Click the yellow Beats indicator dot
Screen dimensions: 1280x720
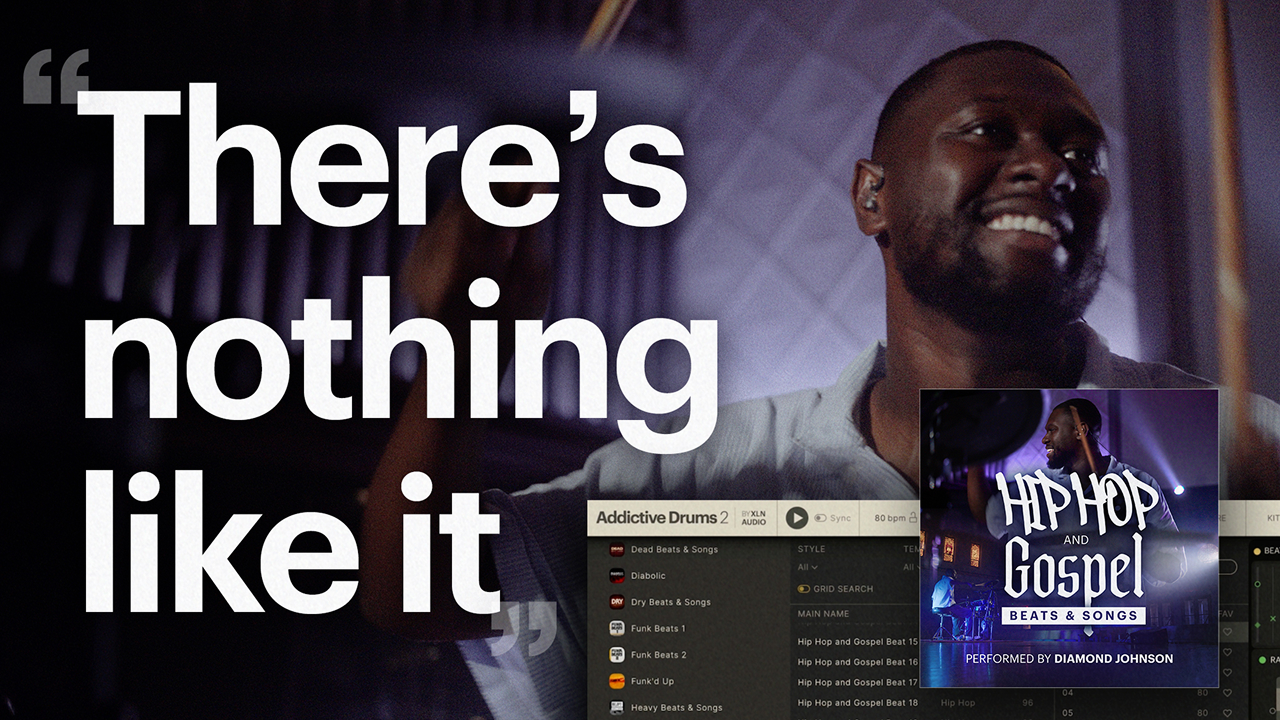(x=1256, y=550)
